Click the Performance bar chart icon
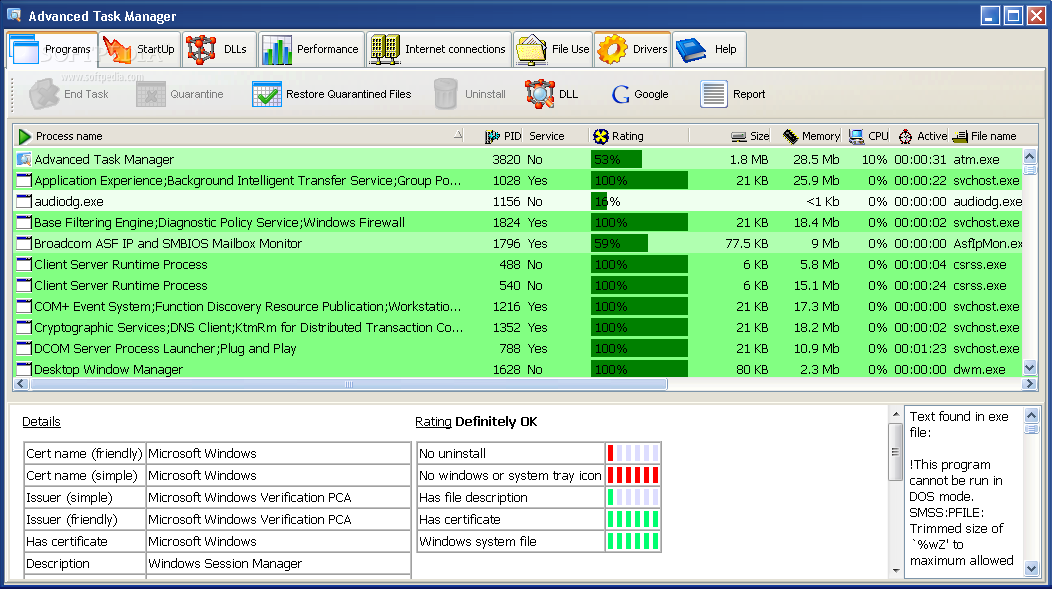The height and width of the screenshot is (589, 1052). (277, 50)
